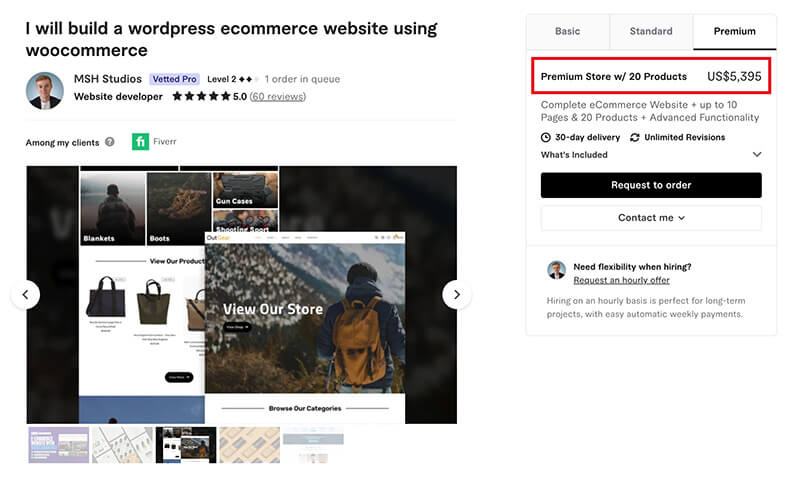Click the next image arrow in gallery
The width and height of the screenshot is (800, 485).
(x=457, y=294)
